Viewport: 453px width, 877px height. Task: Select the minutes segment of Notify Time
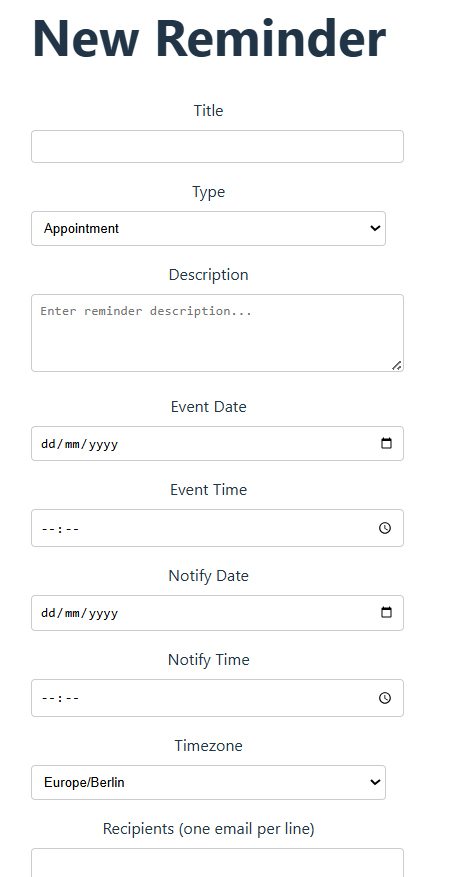73,699
